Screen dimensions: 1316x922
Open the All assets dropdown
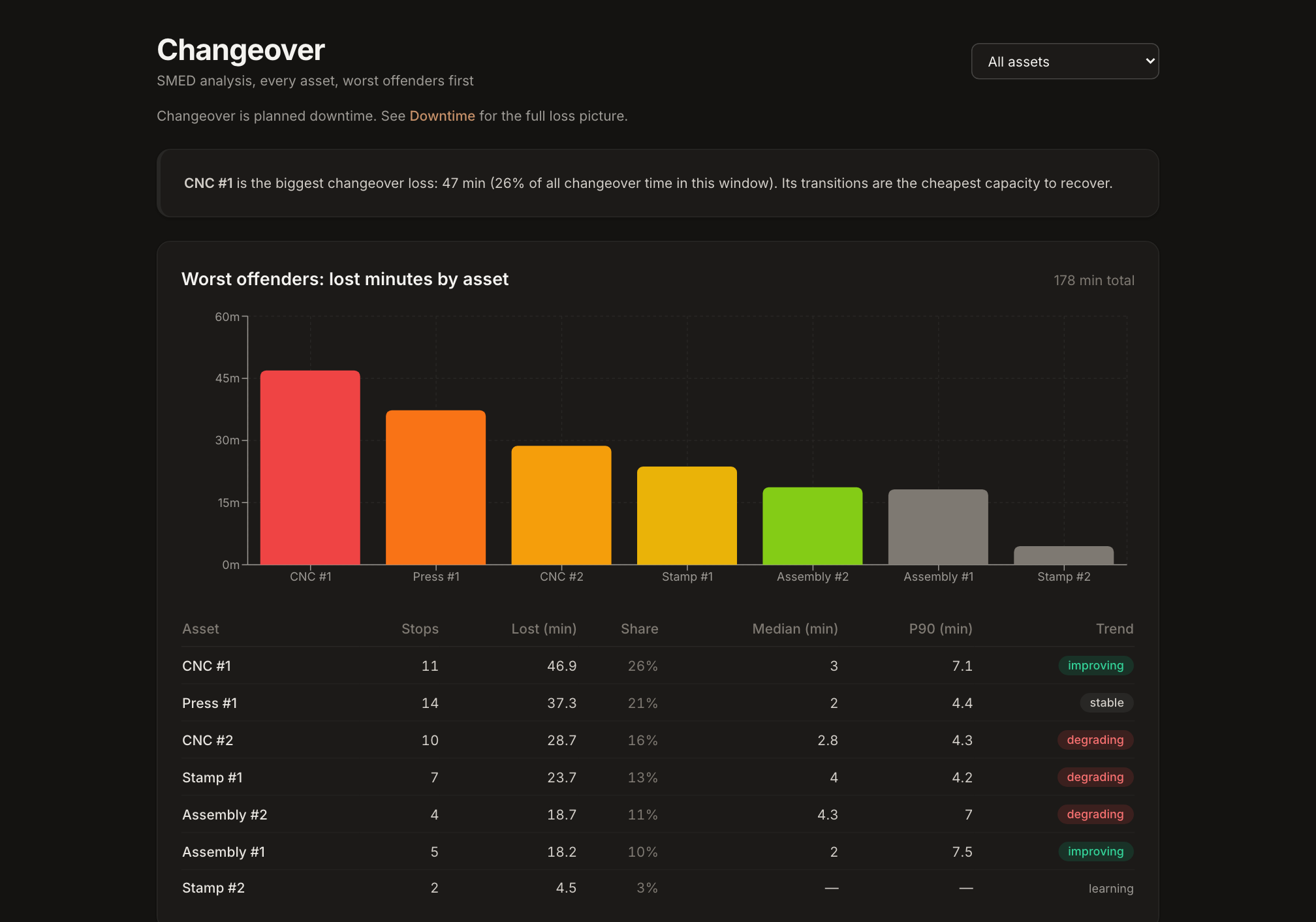tap(1065, 61)
